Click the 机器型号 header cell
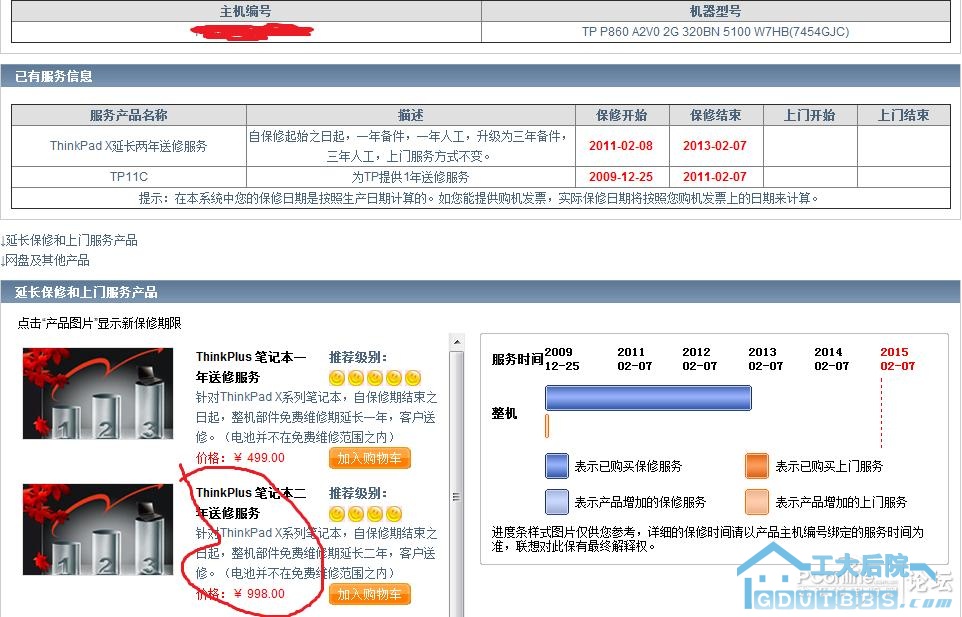962x617 pixels. coord(716,11)
